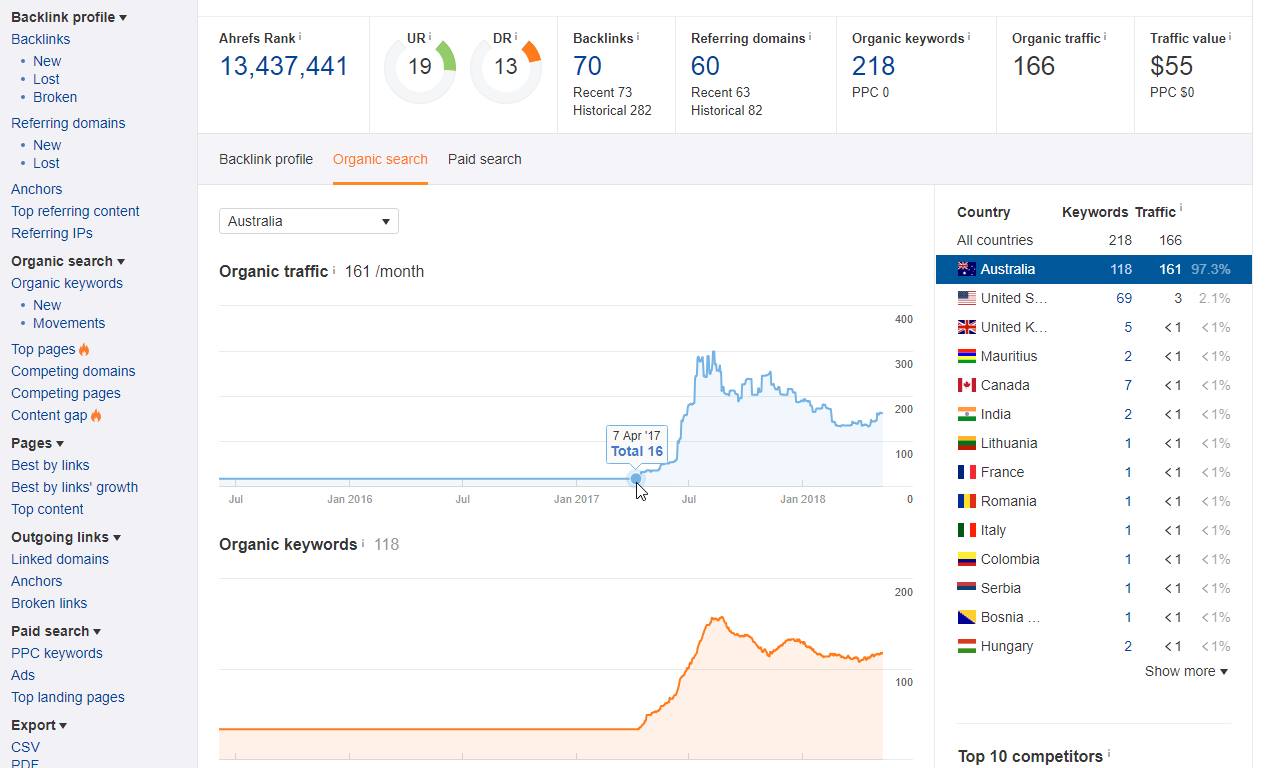This screenshot has height=768, width=1281.
Task: Click the UR donut chart gauge
Action: coord(420,67)
